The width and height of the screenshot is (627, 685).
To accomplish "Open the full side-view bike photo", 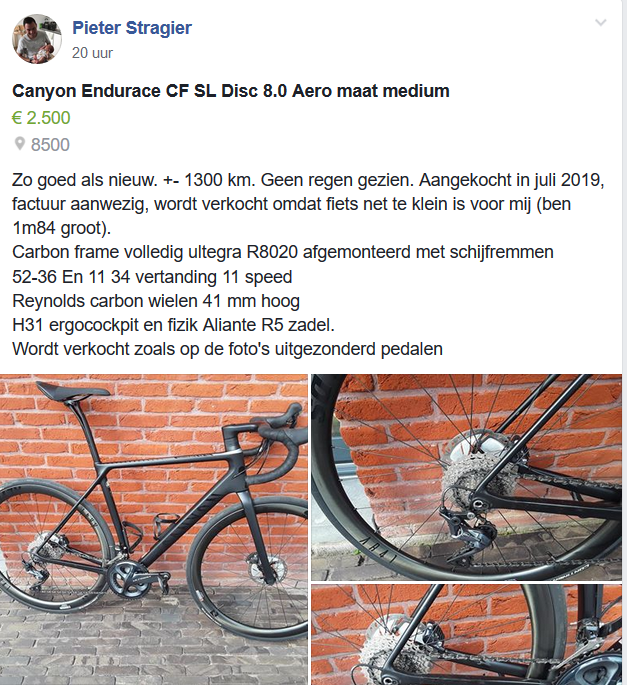I will [154, 529].
